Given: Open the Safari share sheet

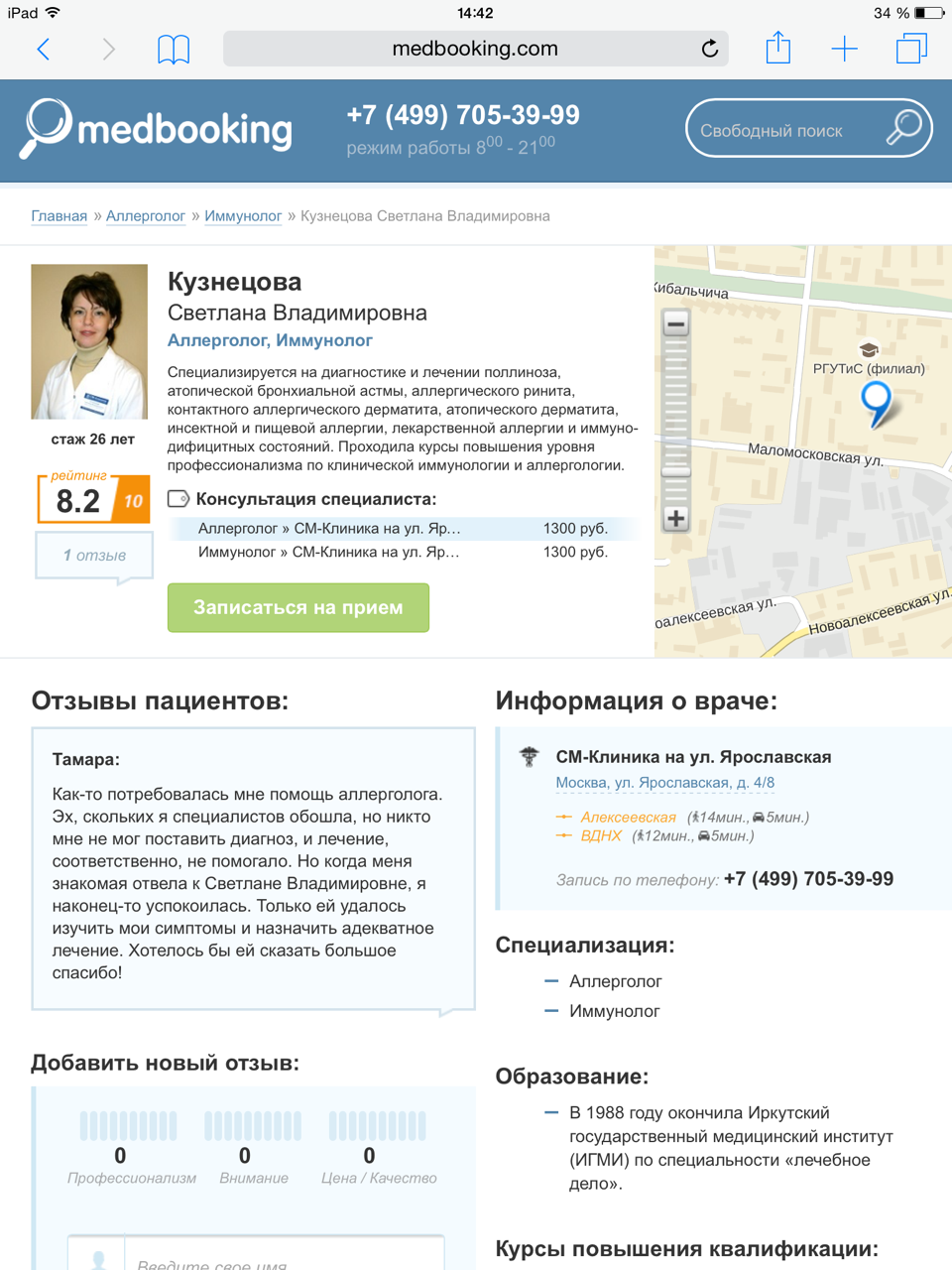Looking at the screenshot, I should click(778, 48).
